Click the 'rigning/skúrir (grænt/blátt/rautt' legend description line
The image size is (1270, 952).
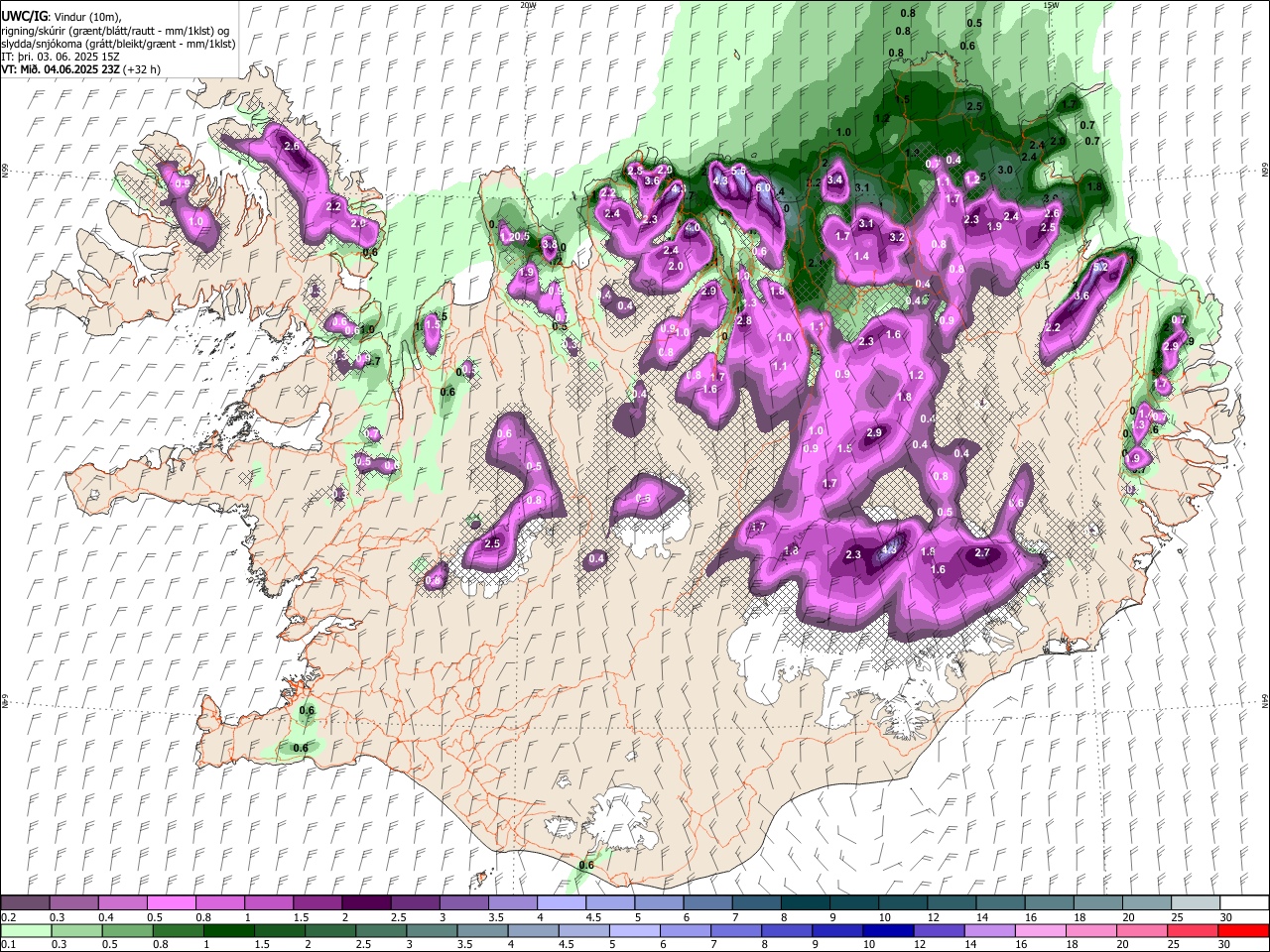(x=115, y=31)
